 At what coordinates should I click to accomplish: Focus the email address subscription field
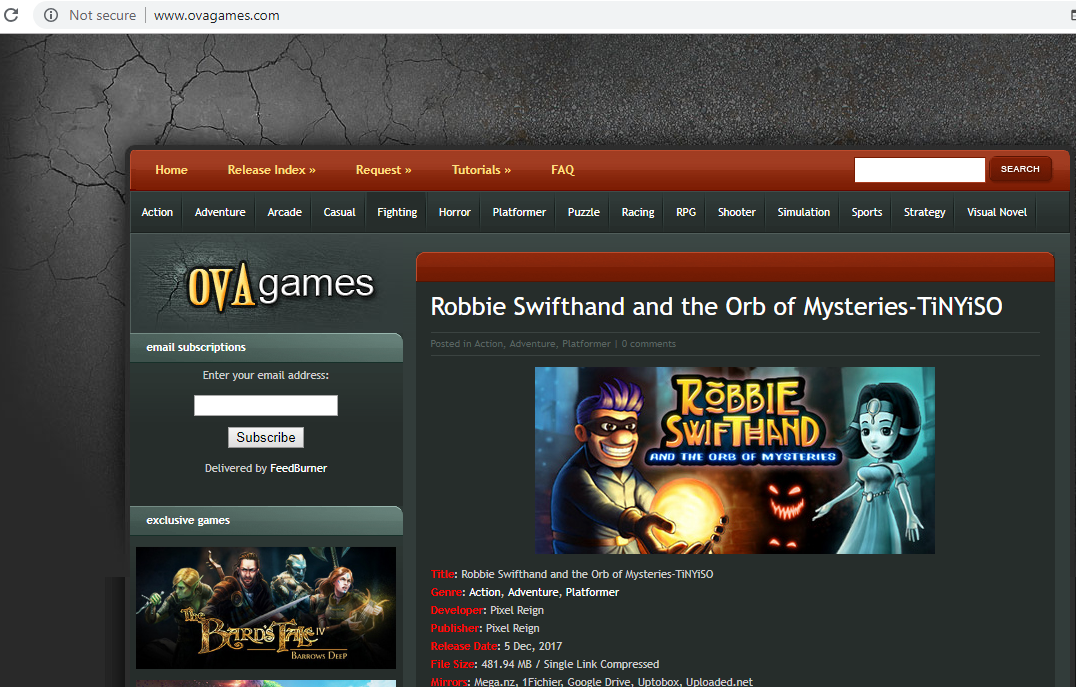[x=266, y=405]
